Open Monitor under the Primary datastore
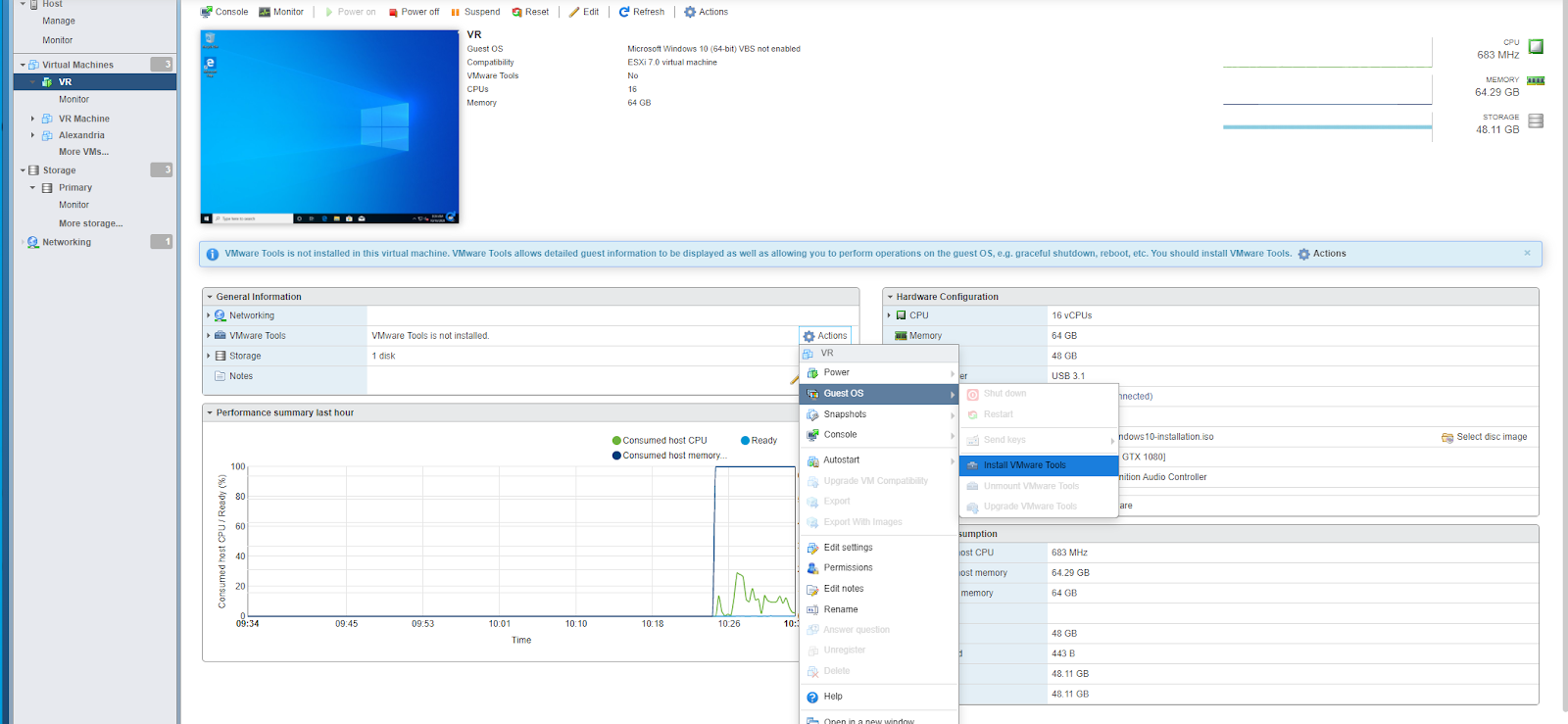Image resolution: width=1568 pixels, height=724 pixels. pos(73,205)
